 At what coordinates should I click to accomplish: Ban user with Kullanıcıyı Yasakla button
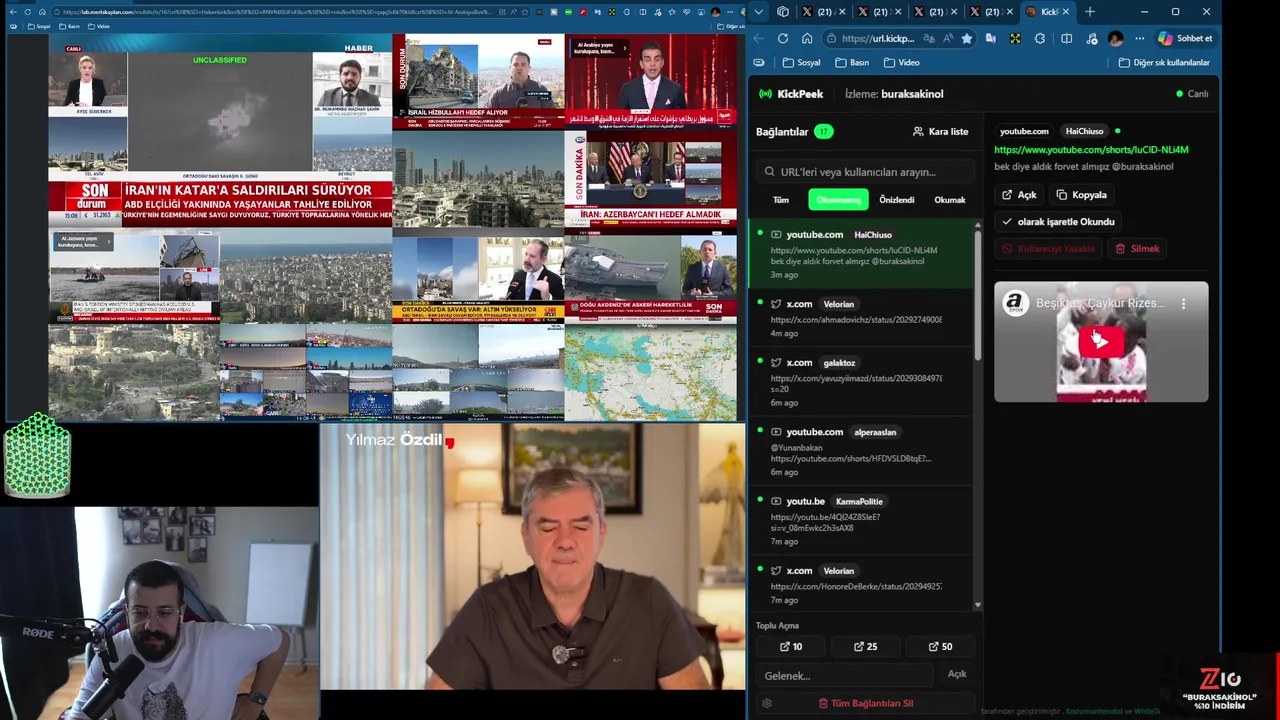pos(1049,249)
